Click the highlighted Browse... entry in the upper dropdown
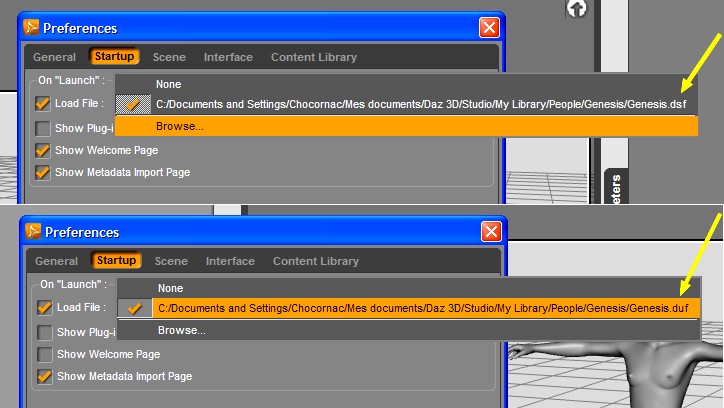Viewport: 724px width, 408px height. coord(406,126)
